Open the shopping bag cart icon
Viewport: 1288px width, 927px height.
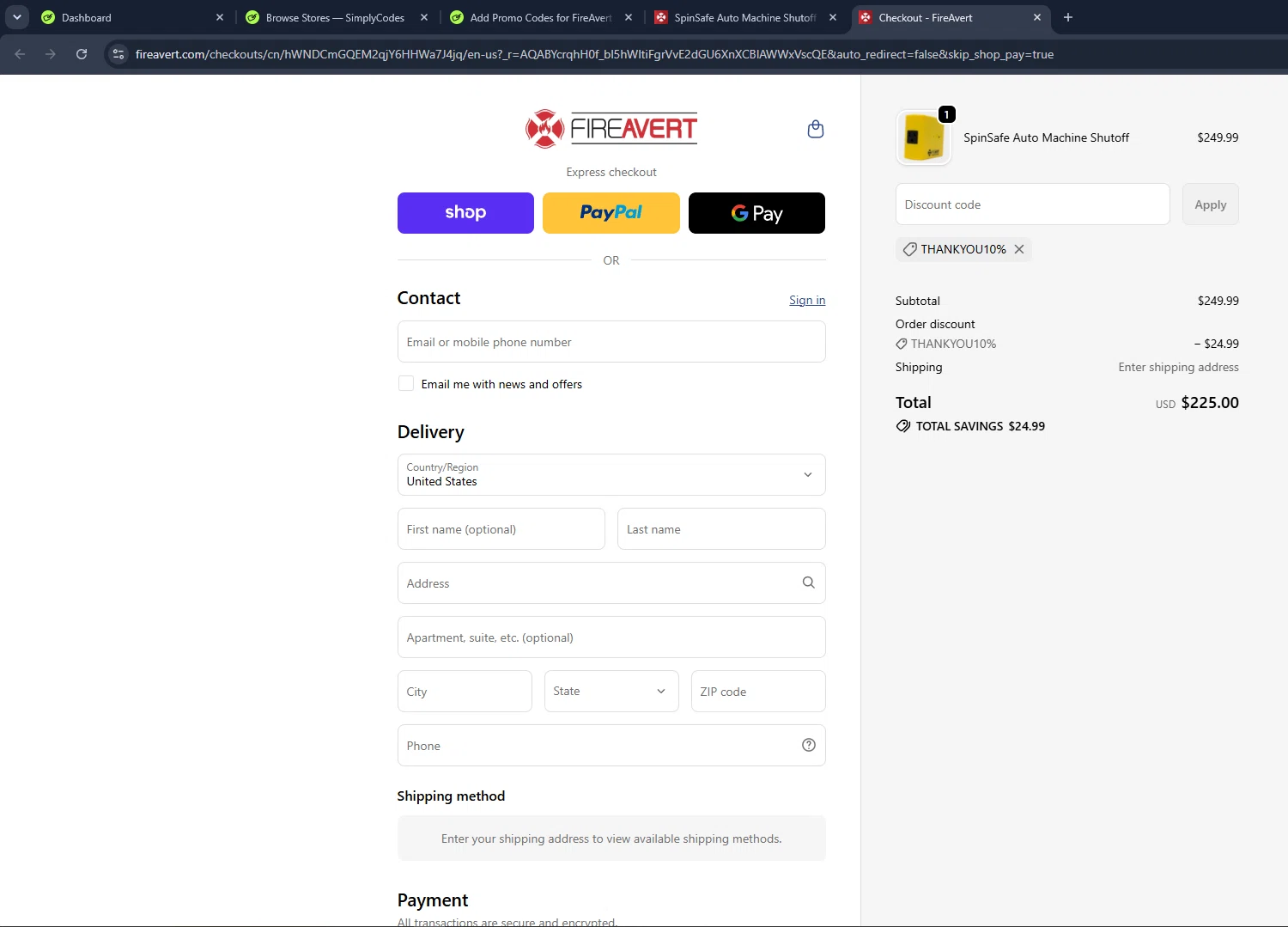pyautogui.click(x=816, y=129)
